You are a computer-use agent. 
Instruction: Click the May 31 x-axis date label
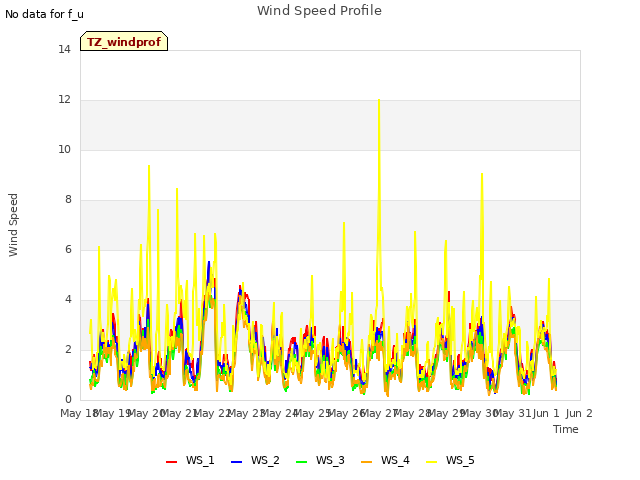[x=513, y=413]
